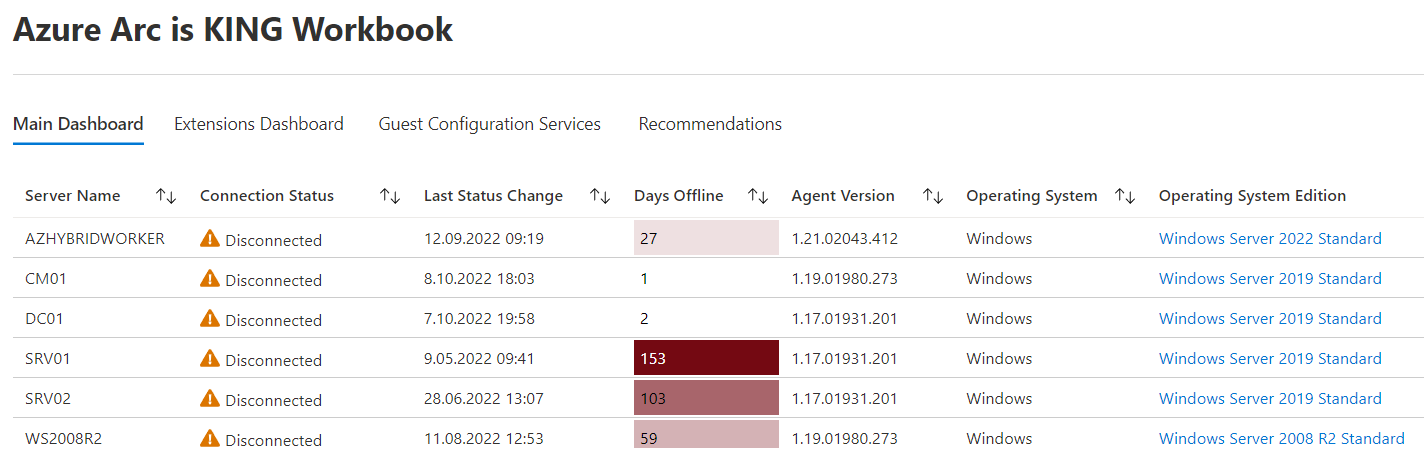The width and height of the screenshot is (1424, 458).
Task: Click date 7.10.2022 19:58
Action: [479, 319]
